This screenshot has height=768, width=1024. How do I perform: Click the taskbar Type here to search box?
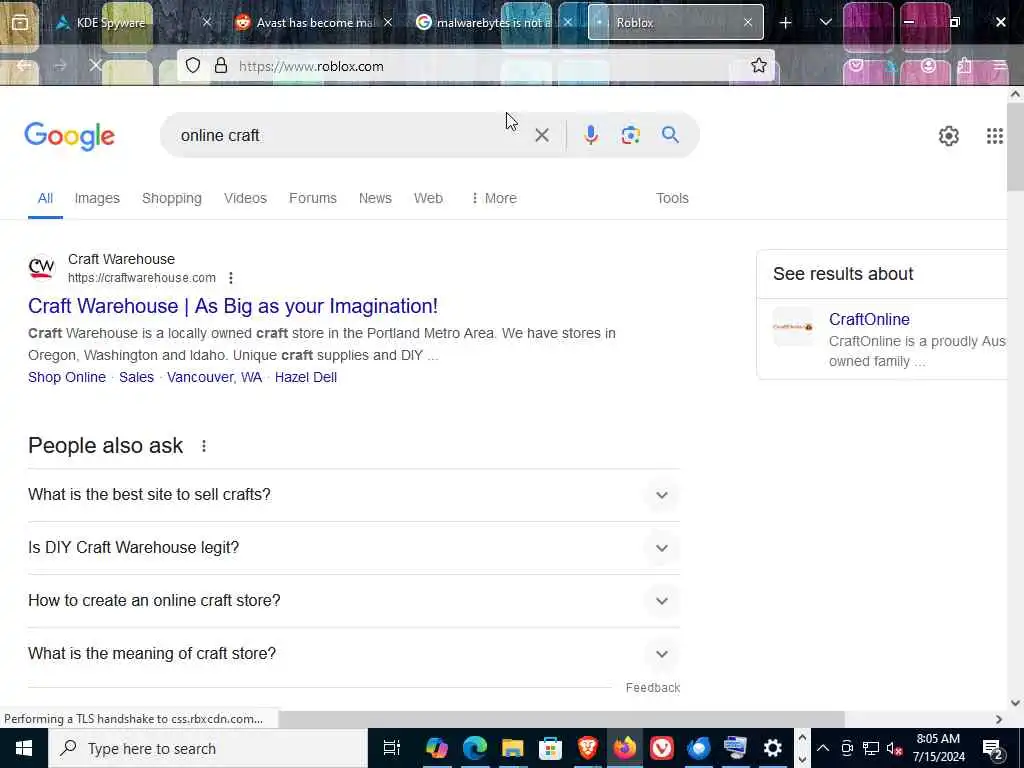(208, 748)
